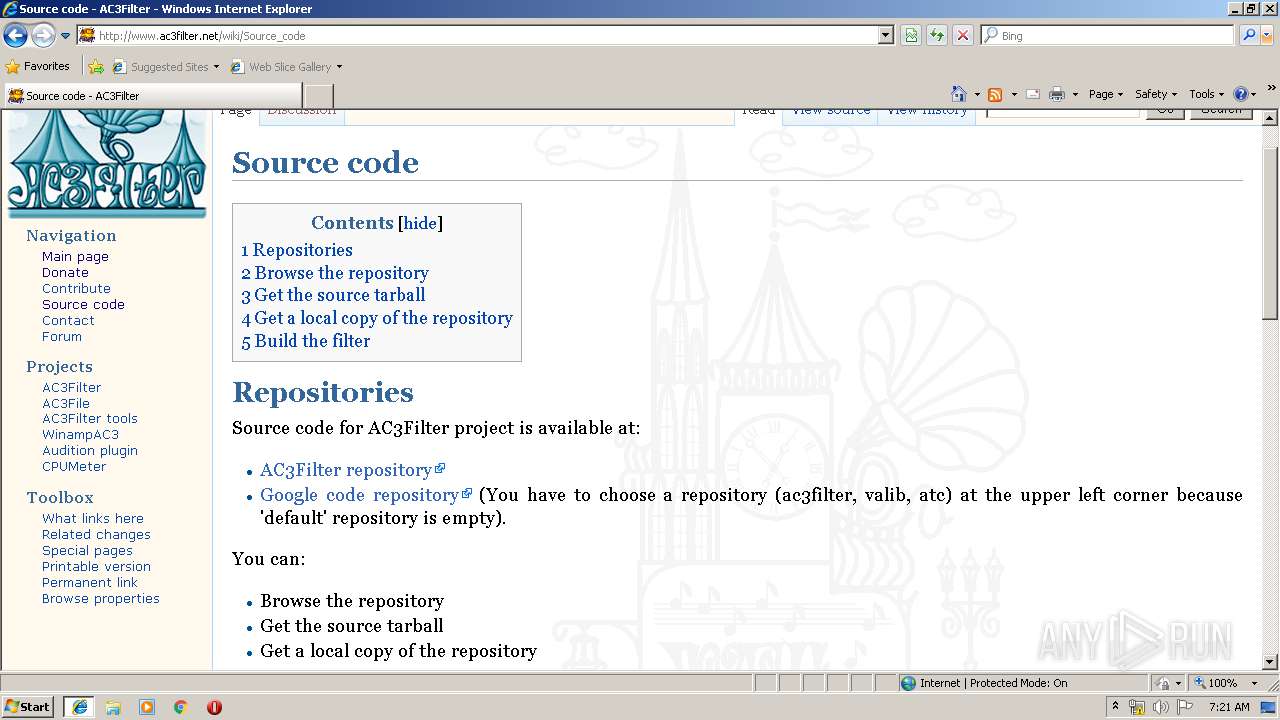Toggle the Compatibility View icon
Image resolution: width=1280 pixels, height=720 pixels.
pos(911,35)
